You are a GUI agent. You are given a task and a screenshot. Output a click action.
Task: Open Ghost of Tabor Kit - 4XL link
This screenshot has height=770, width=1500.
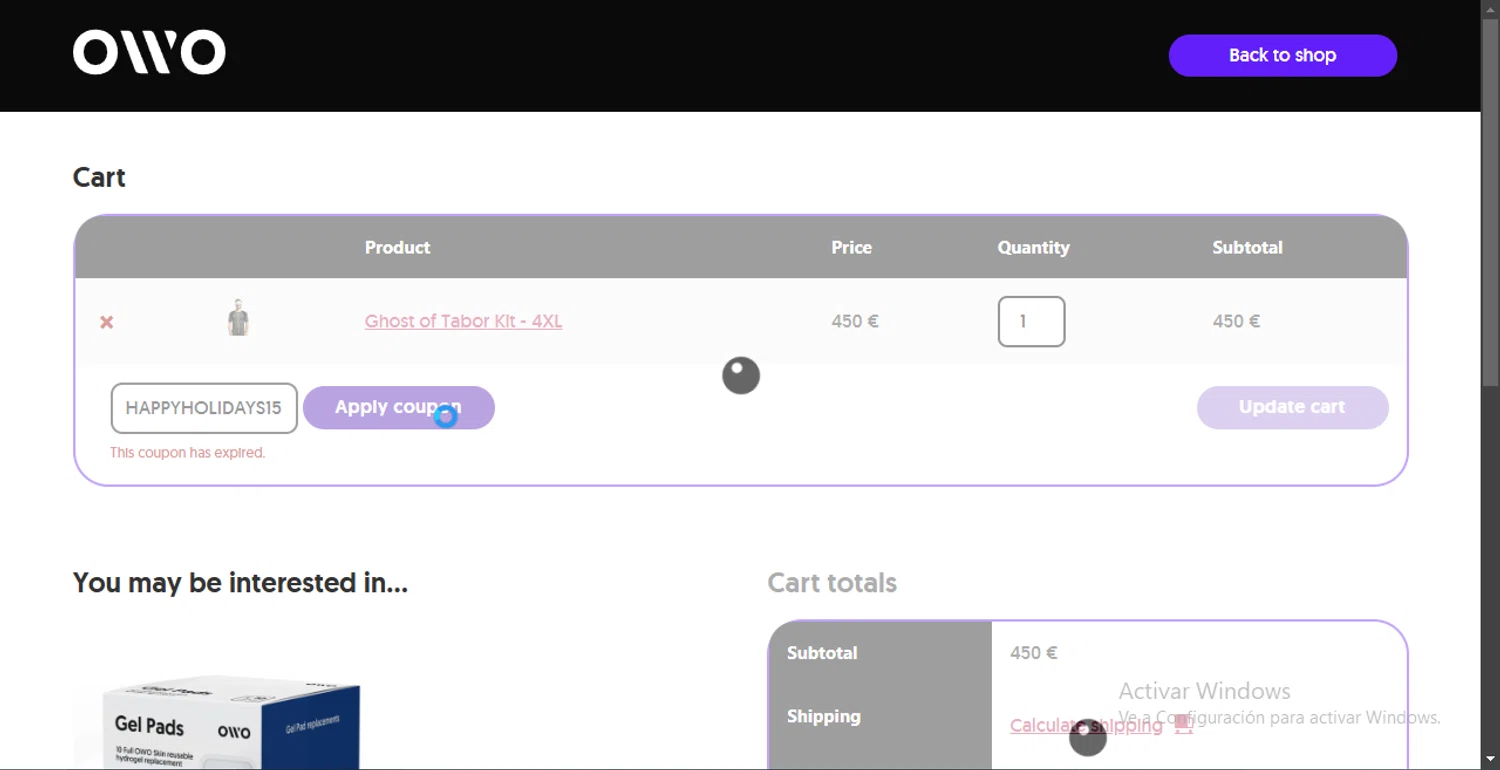tap(463, 321)
